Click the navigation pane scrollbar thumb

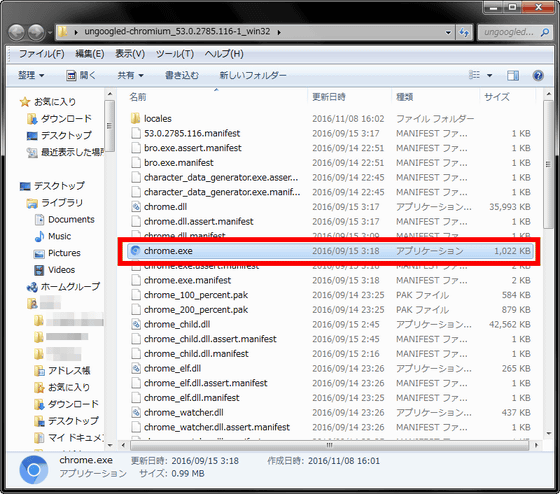coord(109,126)
